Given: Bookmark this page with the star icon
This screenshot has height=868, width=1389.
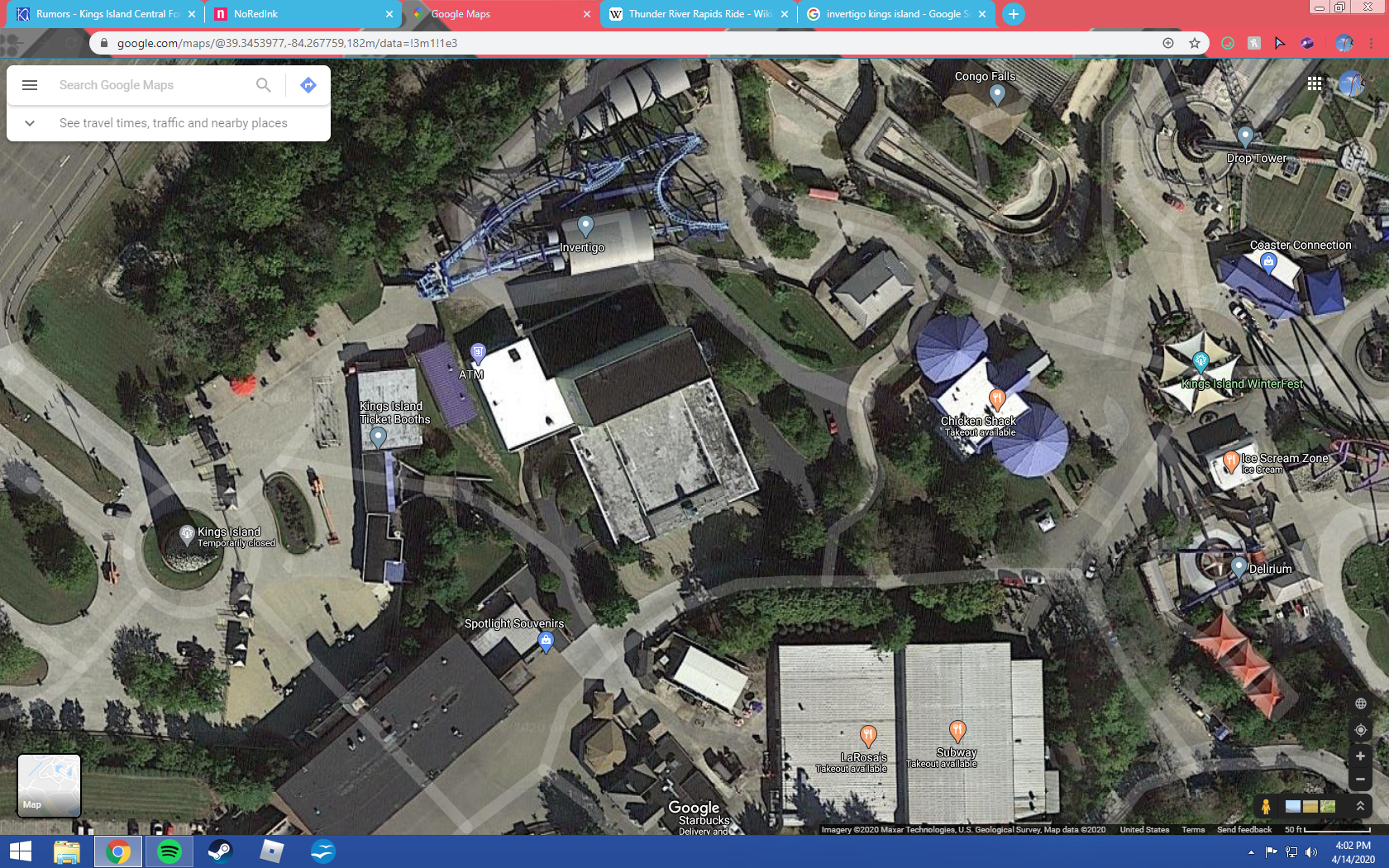Looking at the screenshot, I should point(1195,43).
